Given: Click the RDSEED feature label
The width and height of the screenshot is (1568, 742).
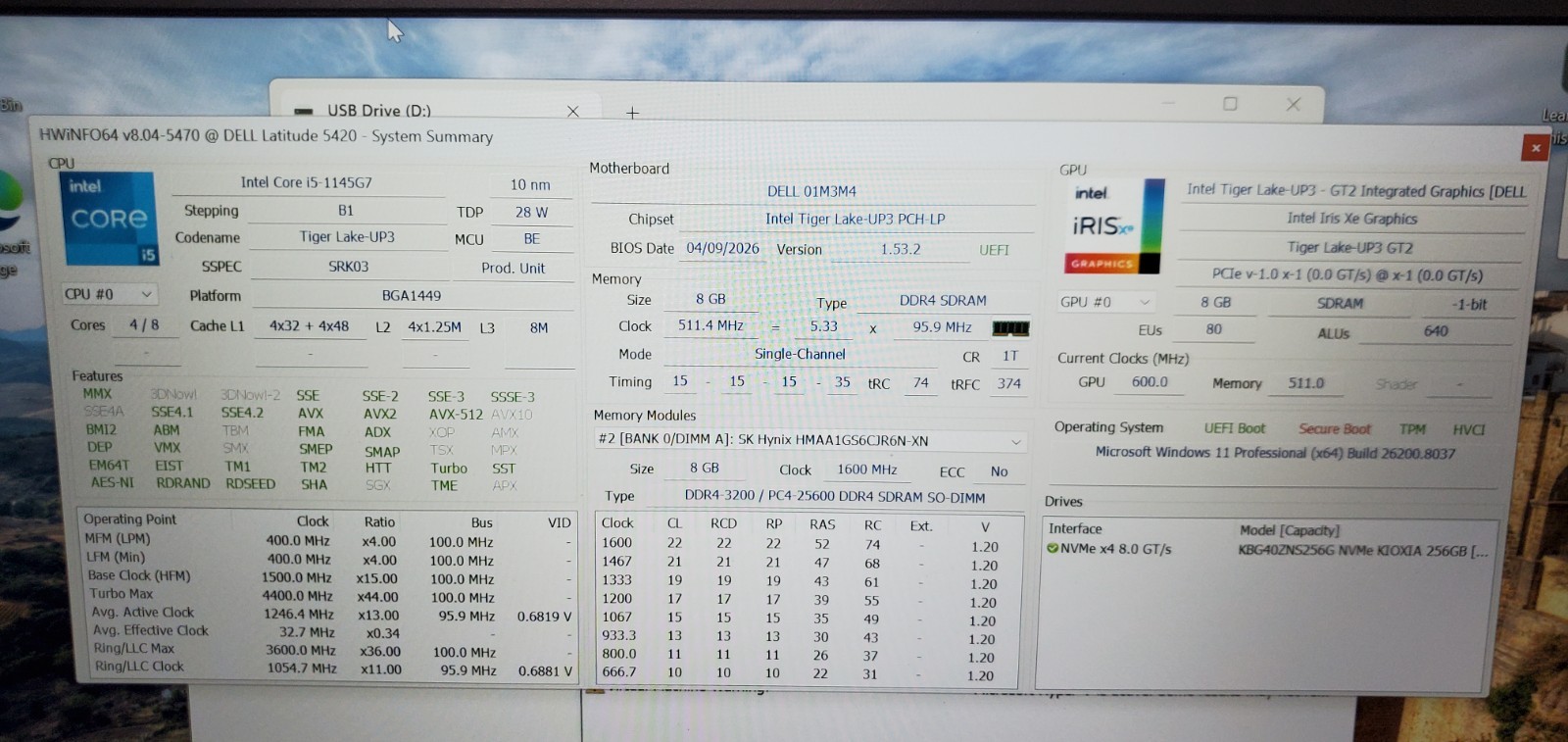Looking at the screenshot, I should coord(251,484).
